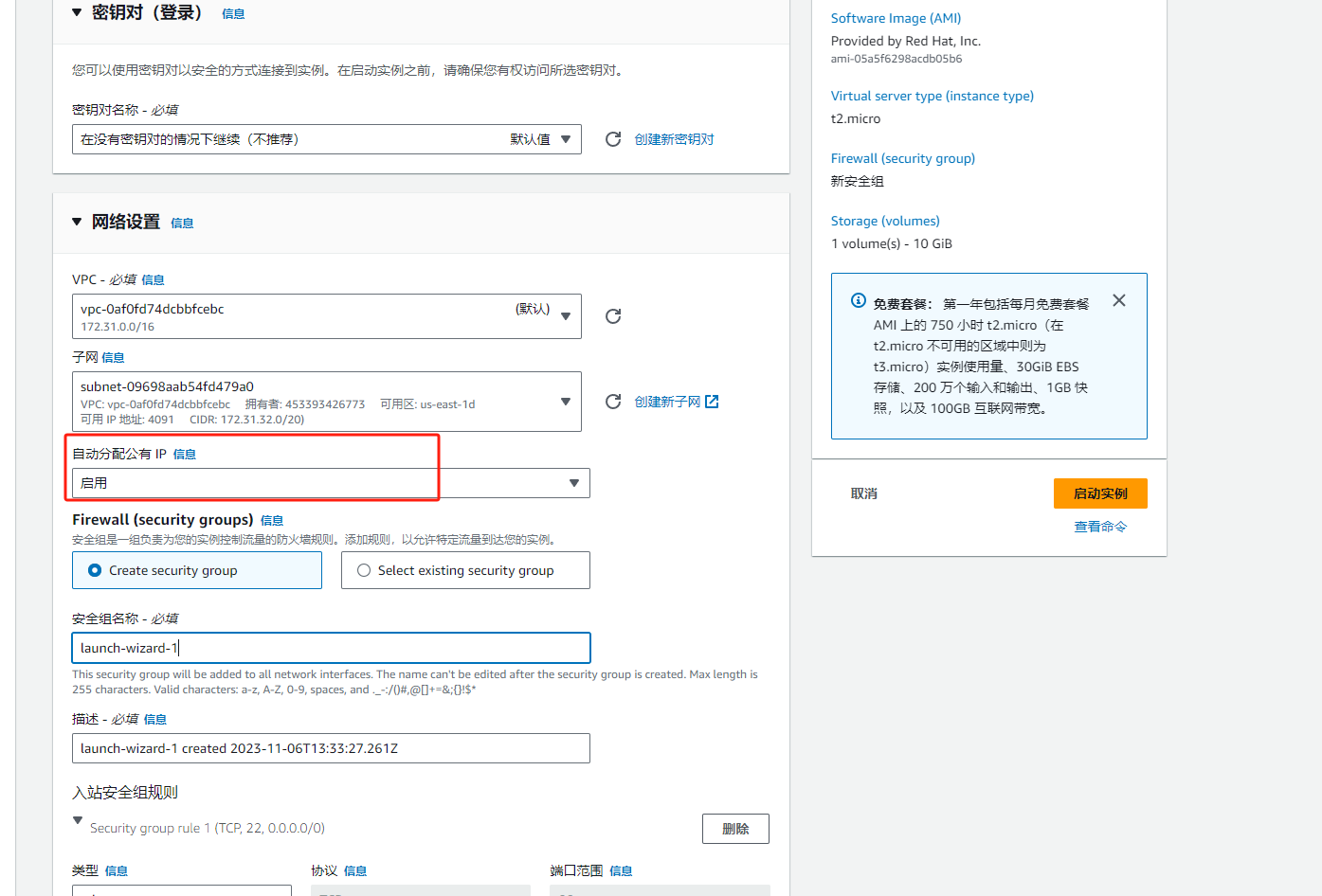Open Firewall (security group) summary link
Viewport: 1322px width, 896px height.
903,158
